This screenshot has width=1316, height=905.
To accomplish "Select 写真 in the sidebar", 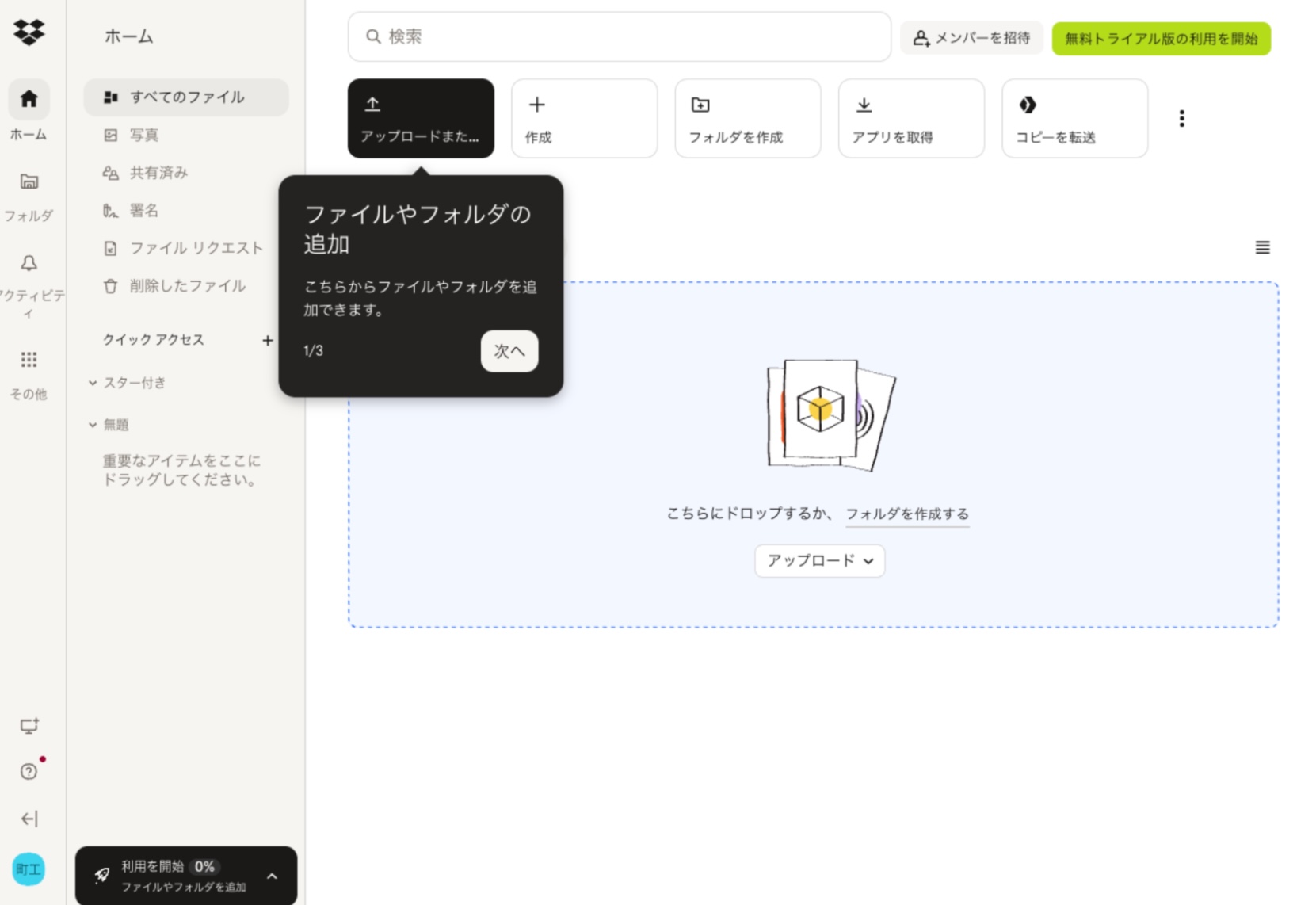I will point(143,135).
